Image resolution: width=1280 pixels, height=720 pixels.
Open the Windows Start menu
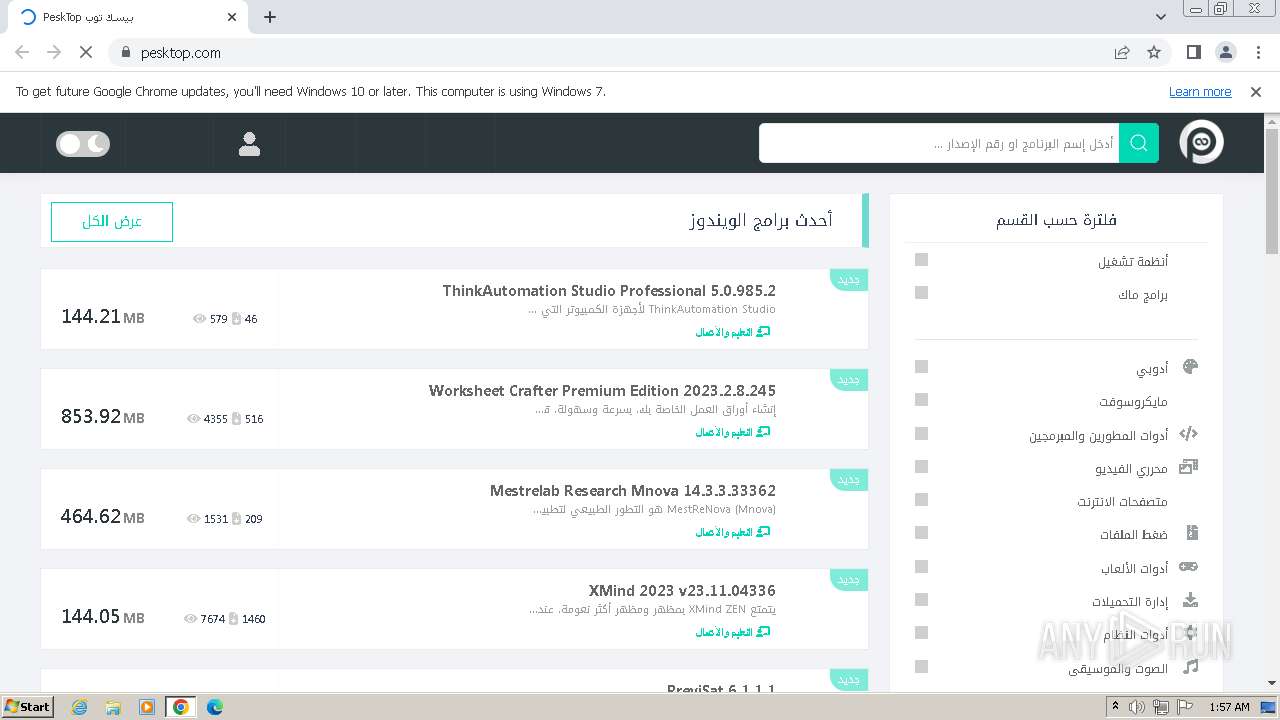pos(27,706)
